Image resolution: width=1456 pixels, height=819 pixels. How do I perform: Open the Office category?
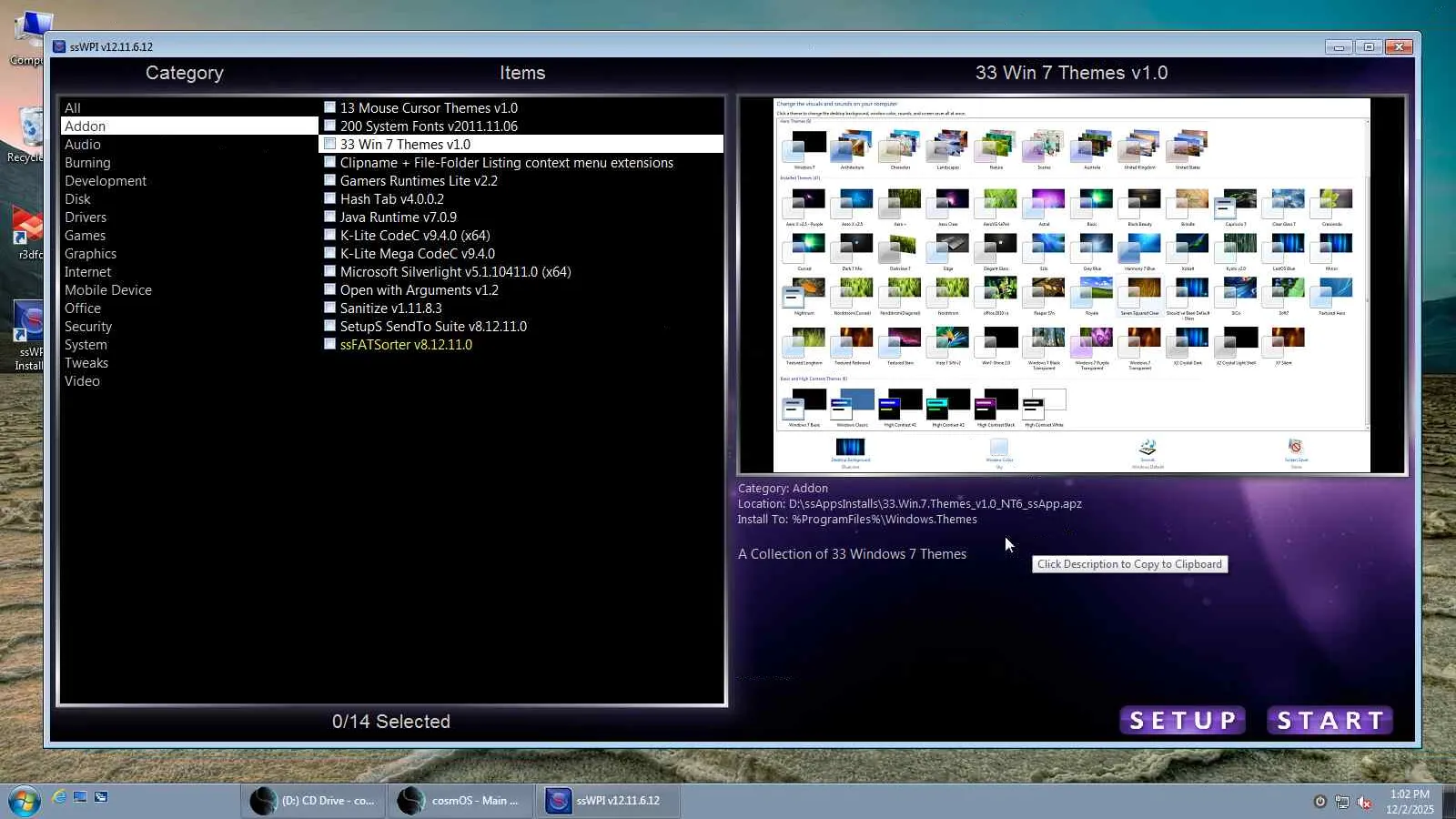(189, 308)
